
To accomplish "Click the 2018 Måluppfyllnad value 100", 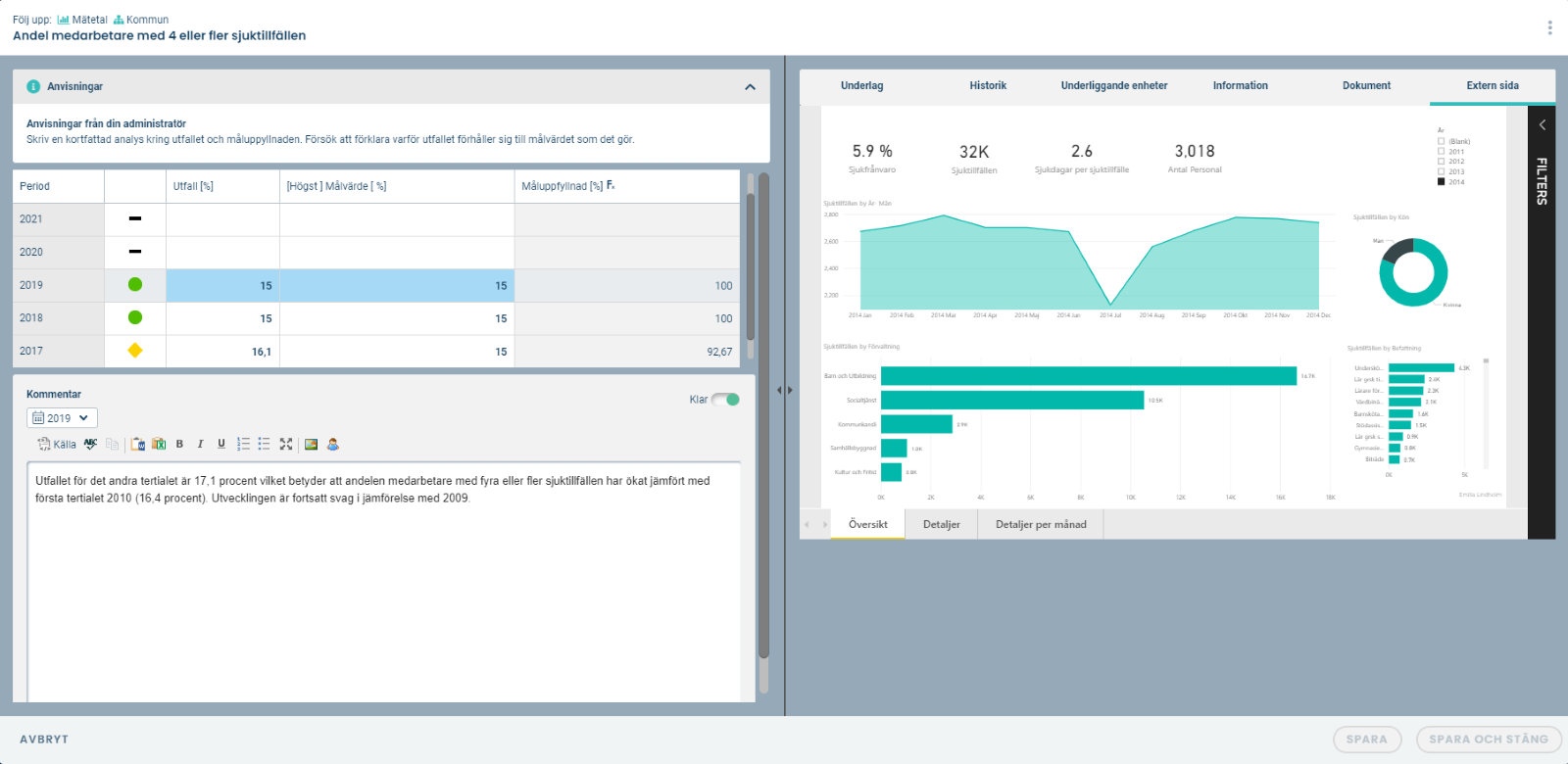I will (723, 318).
